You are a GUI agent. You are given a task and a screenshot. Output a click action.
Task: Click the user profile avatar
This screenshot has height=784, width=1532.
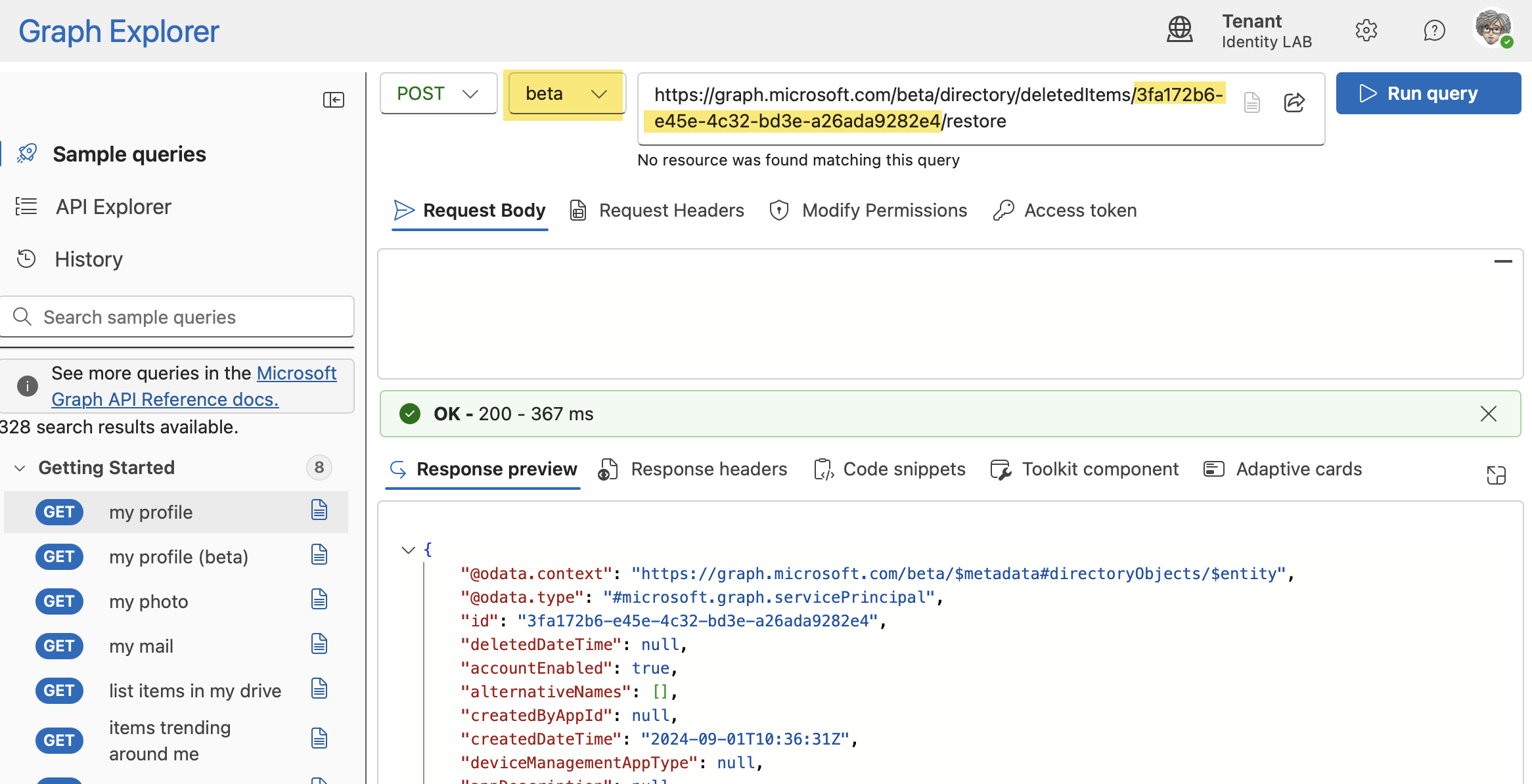(1493, 28)
